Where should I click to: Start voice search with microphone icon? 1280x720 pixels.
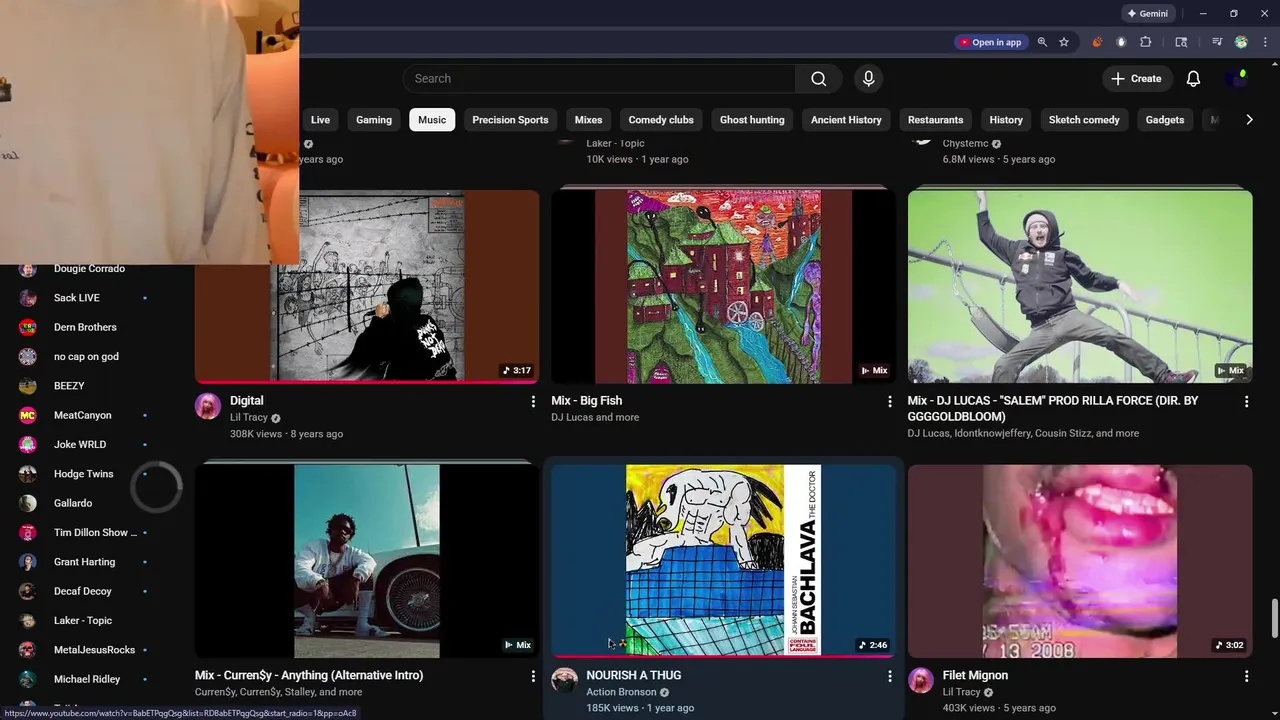[868, 79]
